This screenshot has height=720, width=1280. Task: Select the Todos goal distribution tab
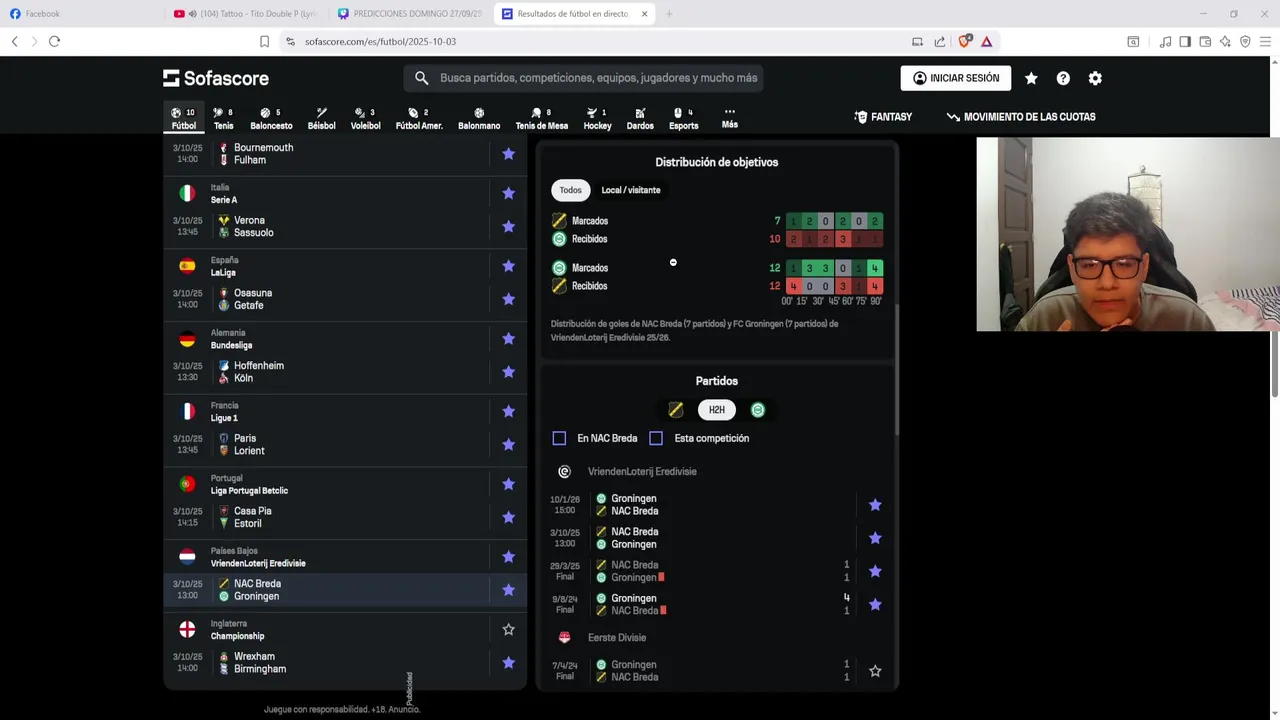570,190
